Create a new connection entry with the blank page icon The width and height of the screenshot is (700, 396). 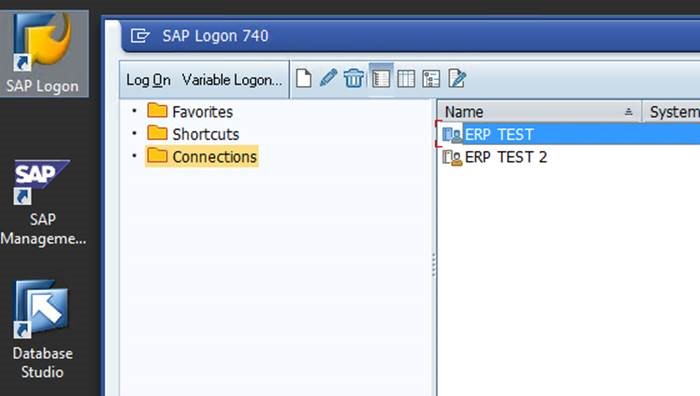coord(304,79)
